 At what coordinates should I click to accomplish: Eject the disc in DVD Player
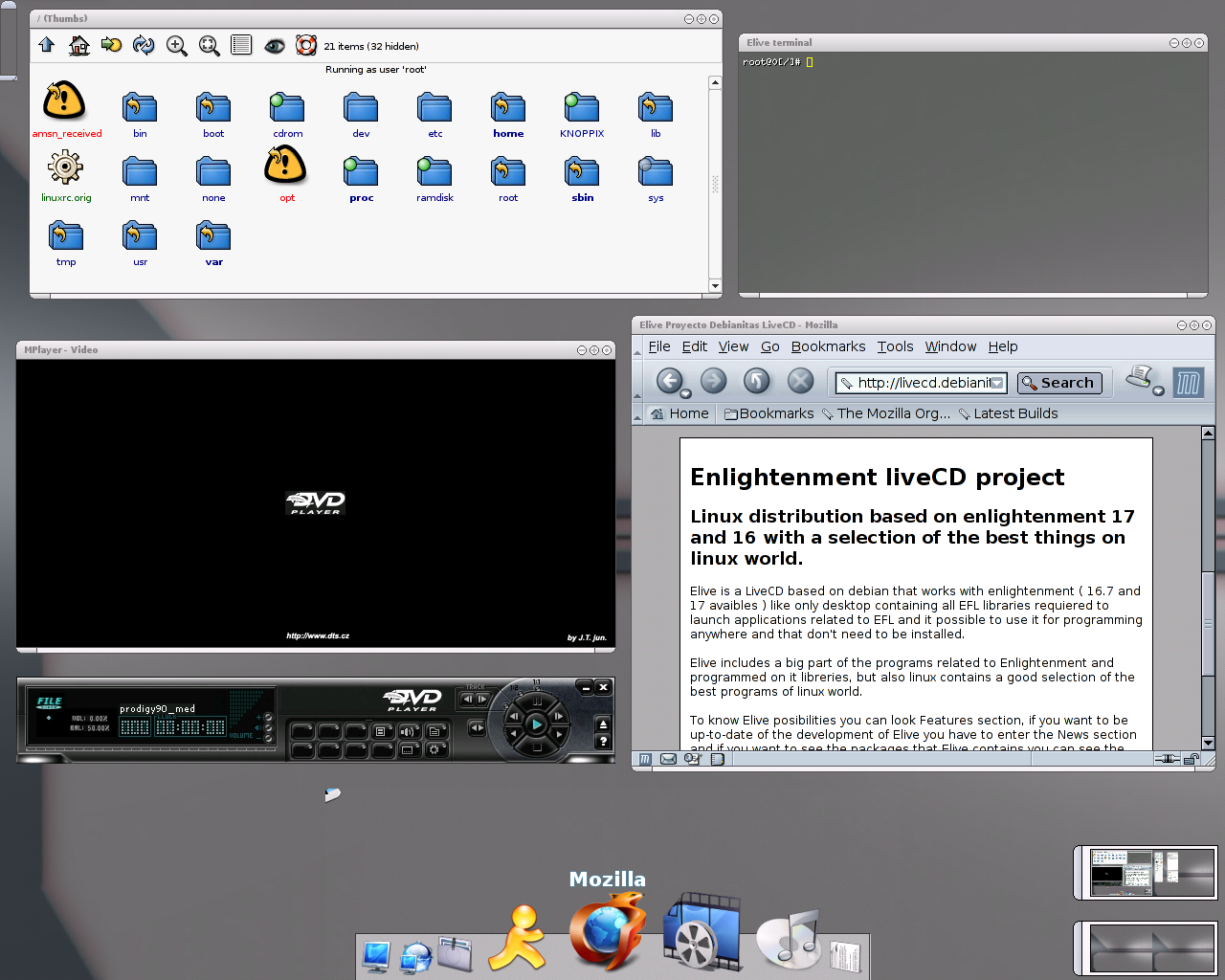(x=603, y=724)
